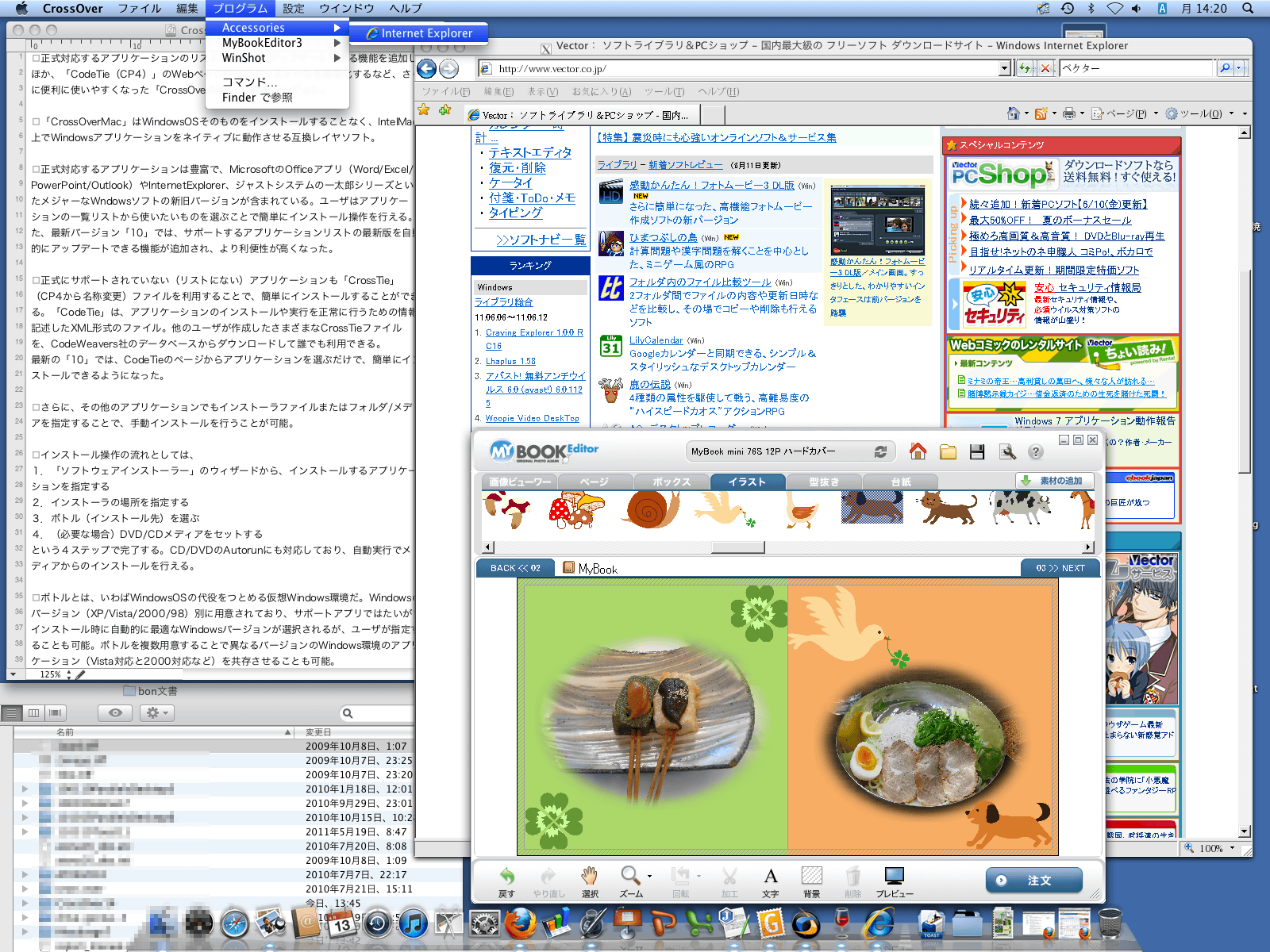Switch the Finder window to Cover Flow view
Screen dimensions: 1270x952
[x=55, y=712]
